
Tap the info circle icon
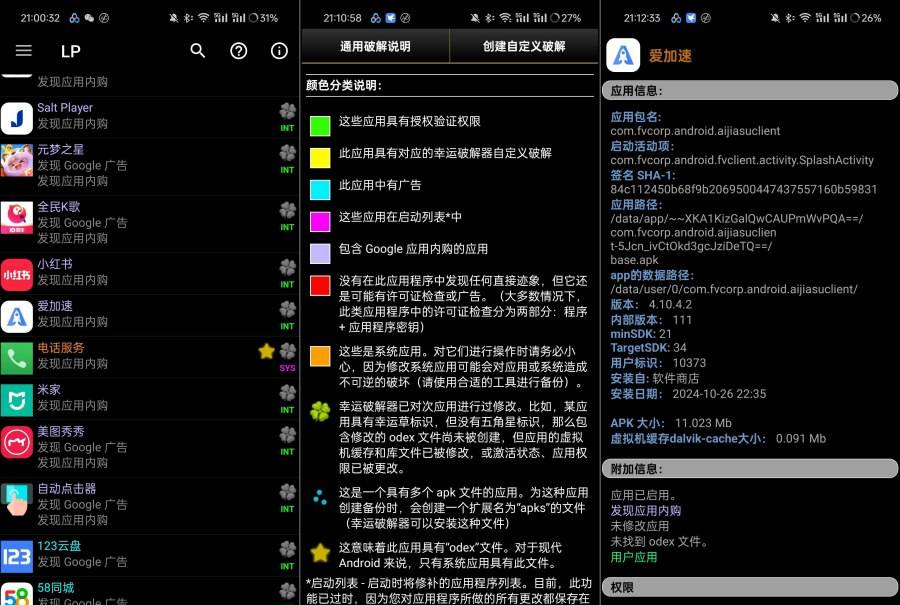[279, 51]
